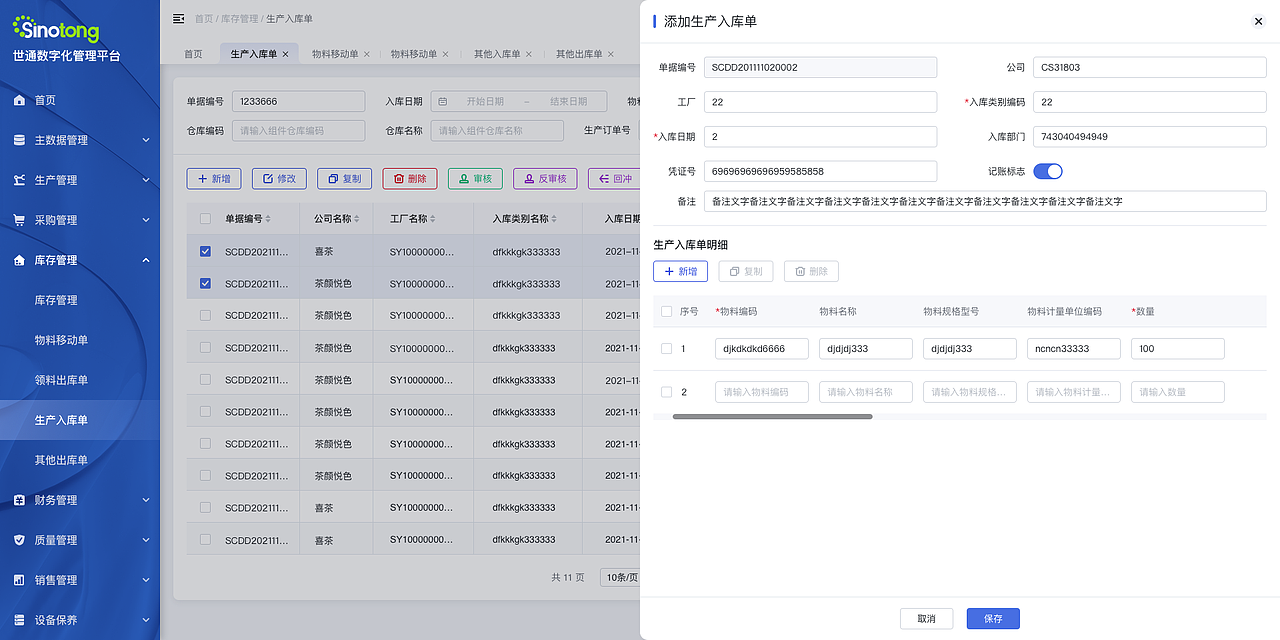The height and width of the screenshot is (640, 1280).
Task: Click the shield icon beside 质量管理
Action: coord(19,540)
